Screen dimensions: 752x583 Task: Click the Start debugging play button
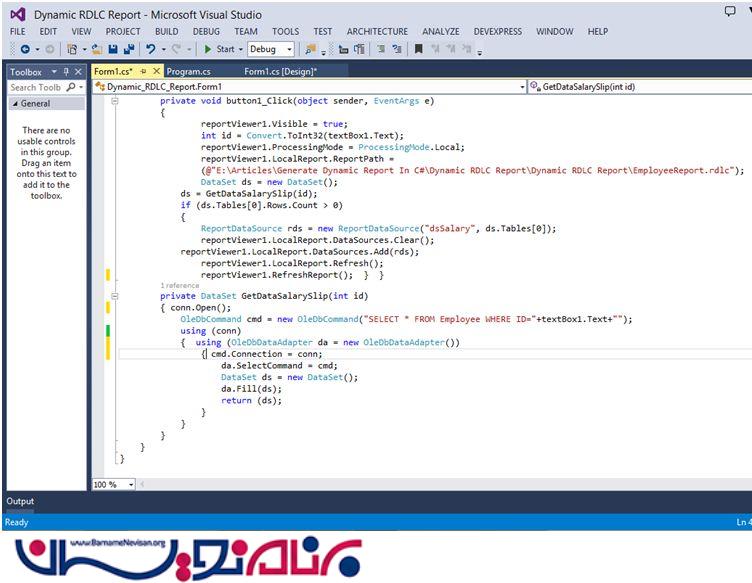[208, 49]
